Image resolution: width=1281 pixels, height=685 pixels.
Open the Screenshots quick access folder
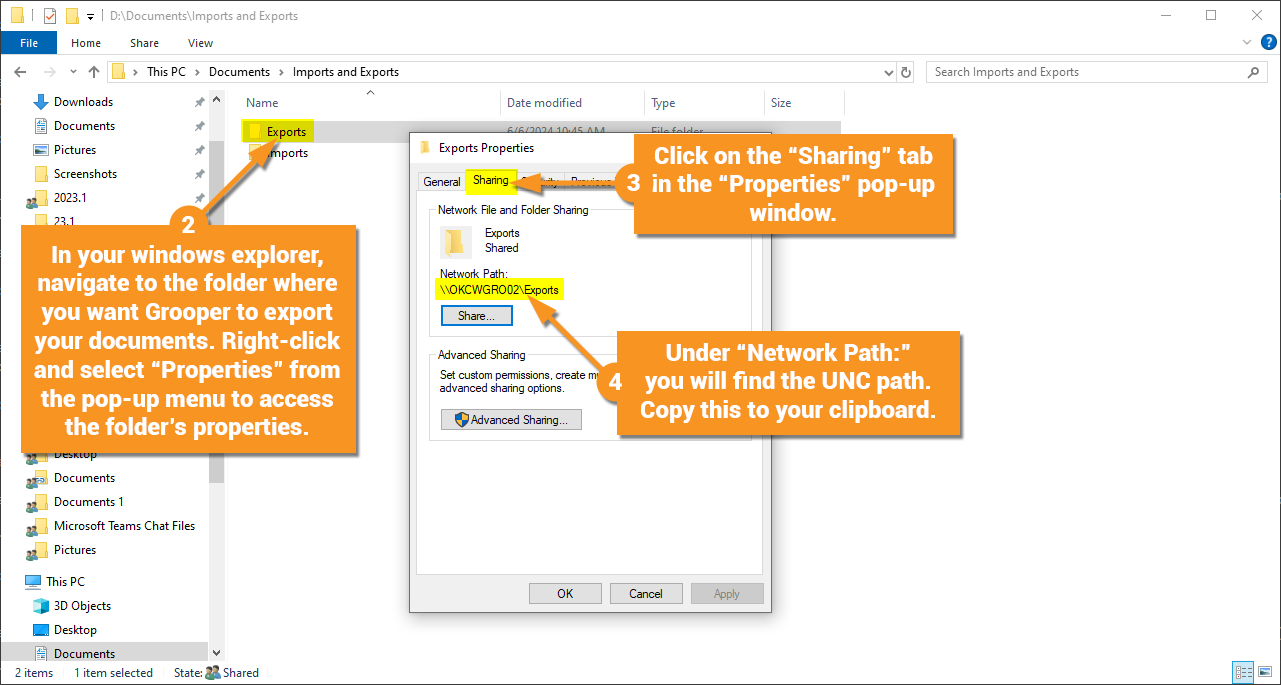point(85,174)
